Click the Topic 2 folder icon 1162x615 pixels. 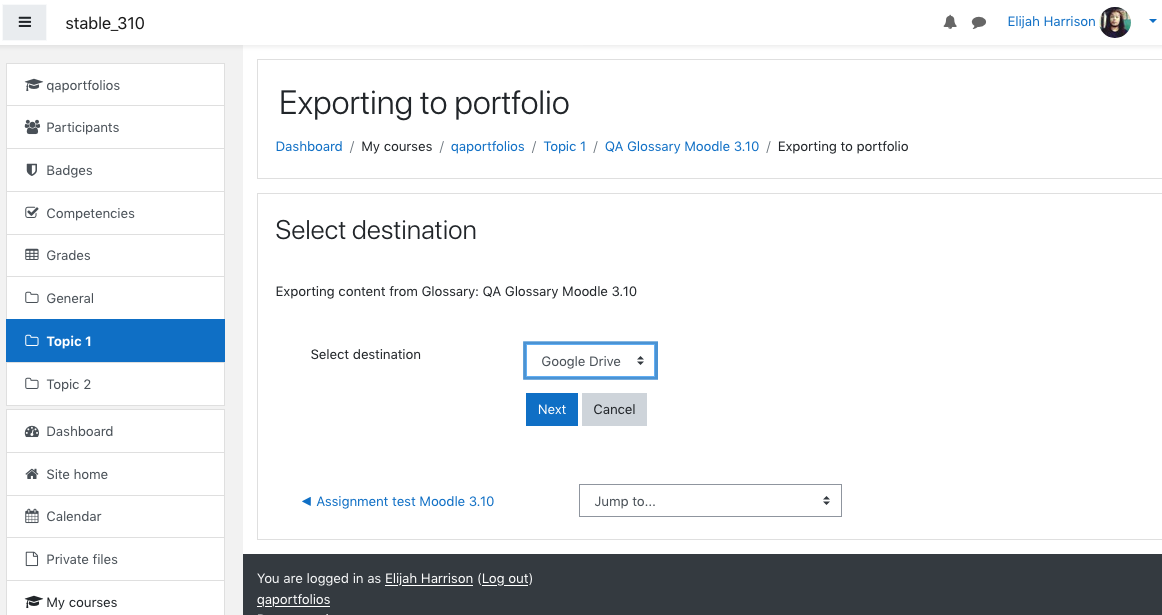pos(32,384)
